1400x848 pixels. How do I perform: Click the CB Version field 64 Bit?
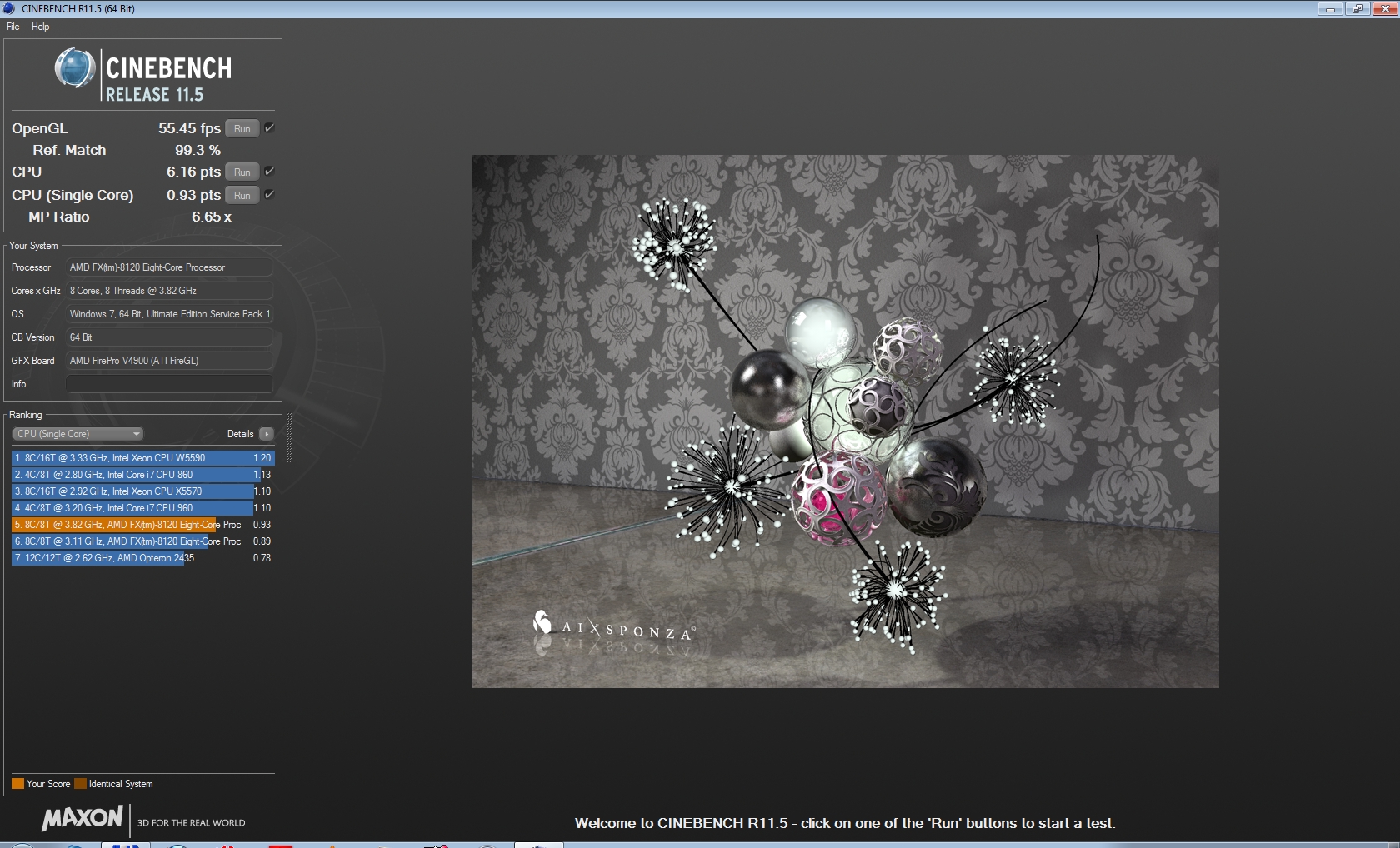(x=169, y=337)
